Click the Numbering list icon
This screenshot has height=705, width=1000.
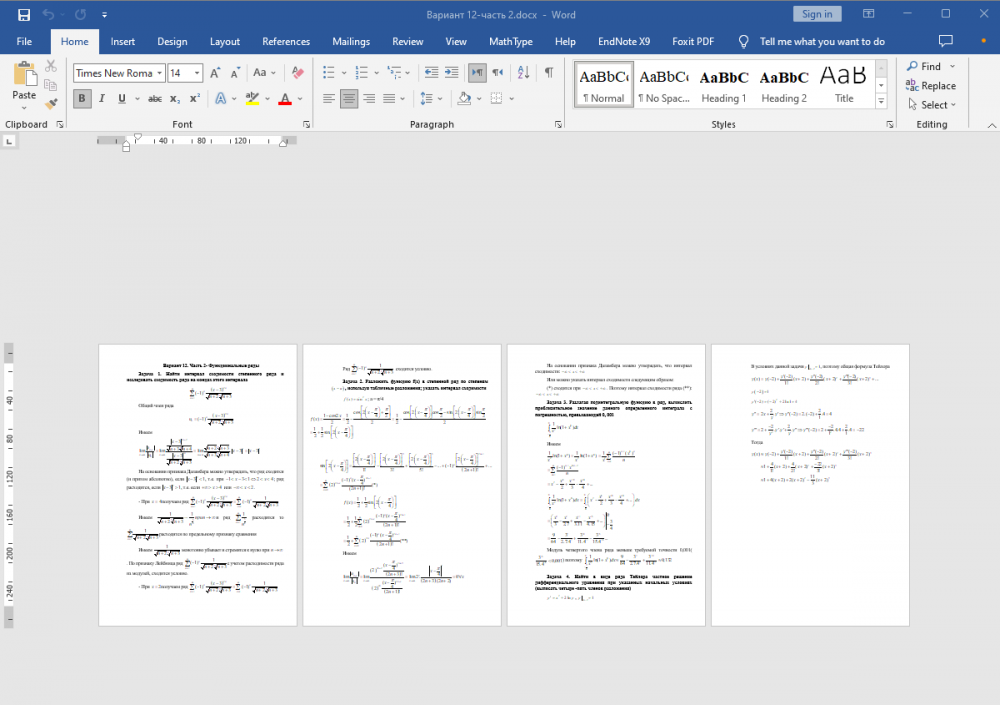pos(362,72)
